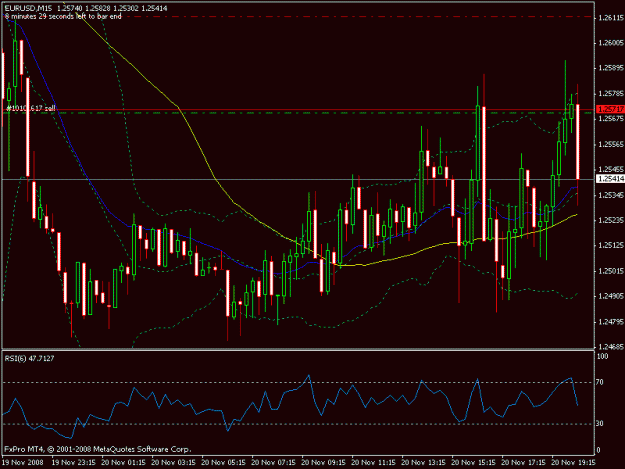Click the current price label 1.25414
This screenshot has height=469, width=625.
coord(610,179)
